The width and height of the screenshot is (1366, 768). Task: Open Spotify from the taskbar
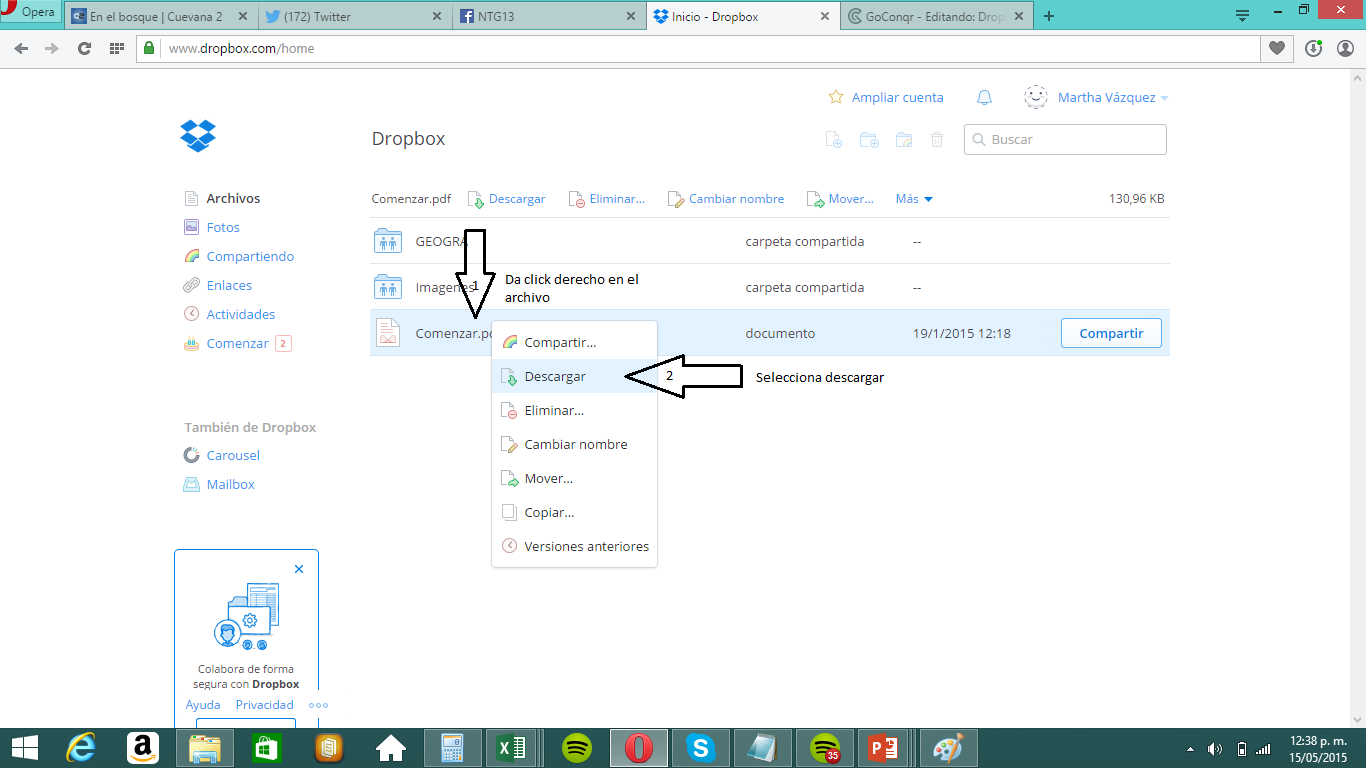576,747
